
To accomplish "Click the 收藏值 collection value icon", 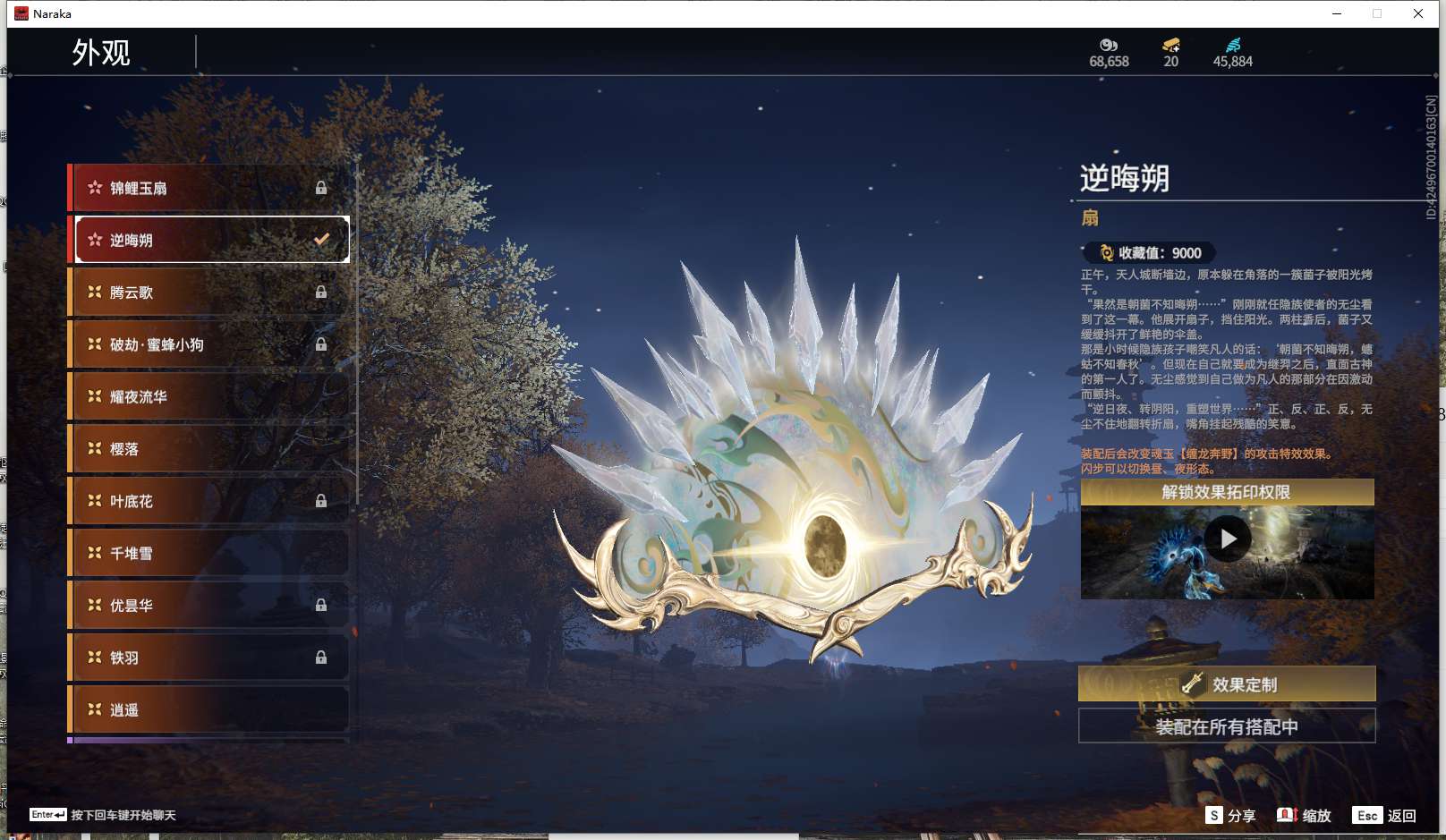I will coord(1107,253).
